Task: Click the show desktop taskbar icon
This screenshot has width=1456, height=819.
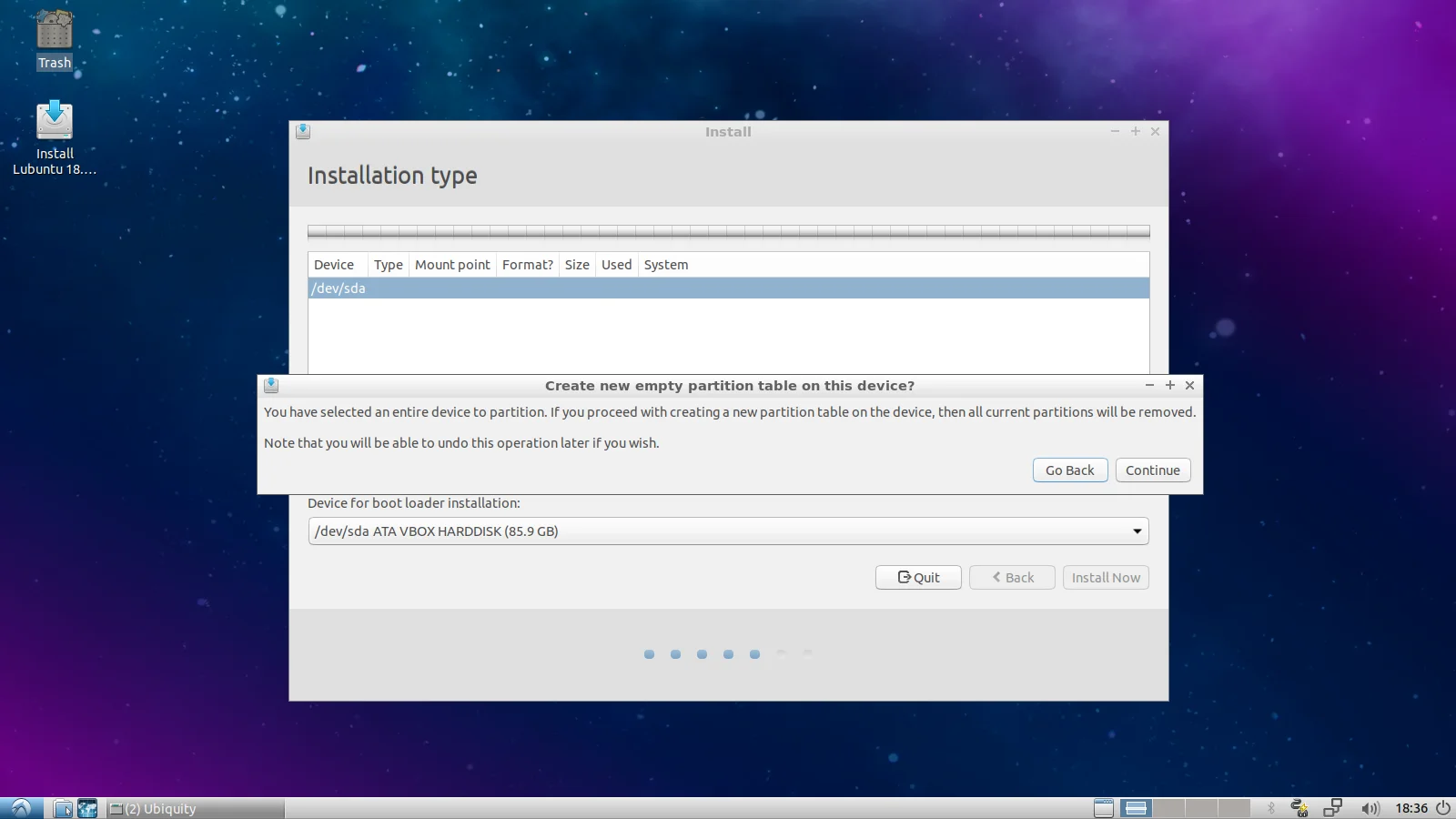Action: tap(1103, 808)
